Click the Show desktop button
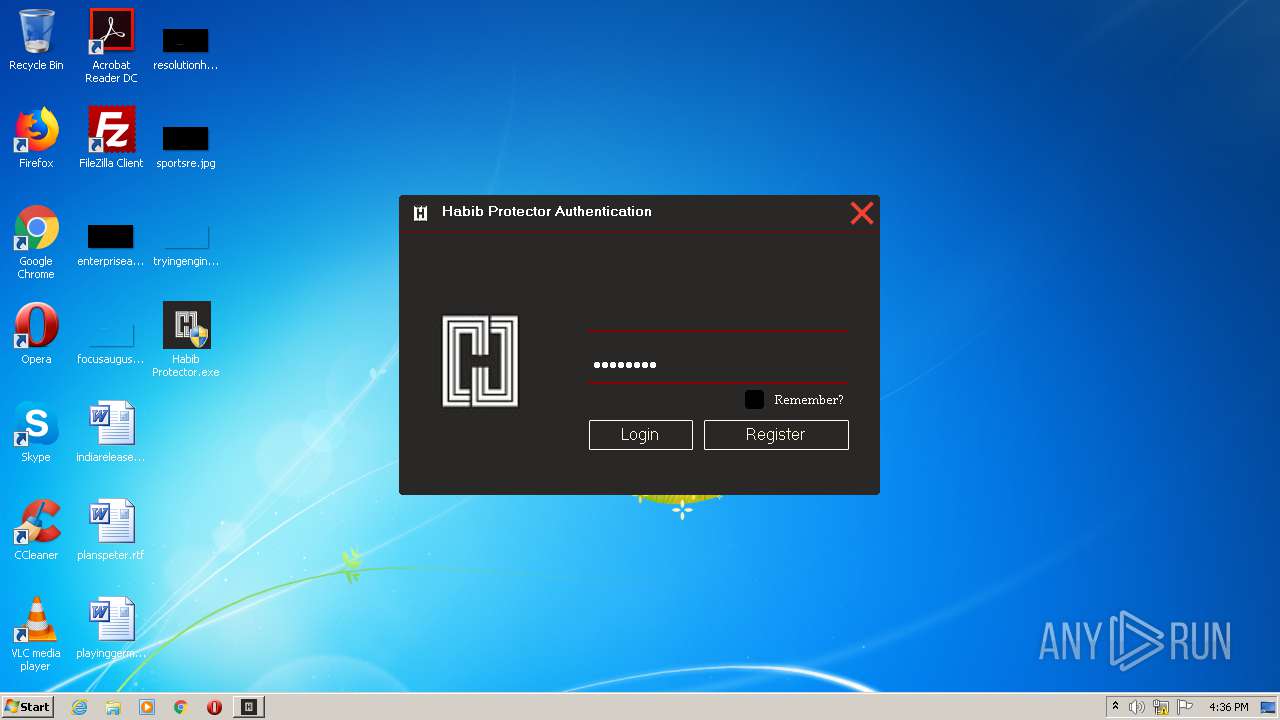 (x=1269, y=707)
